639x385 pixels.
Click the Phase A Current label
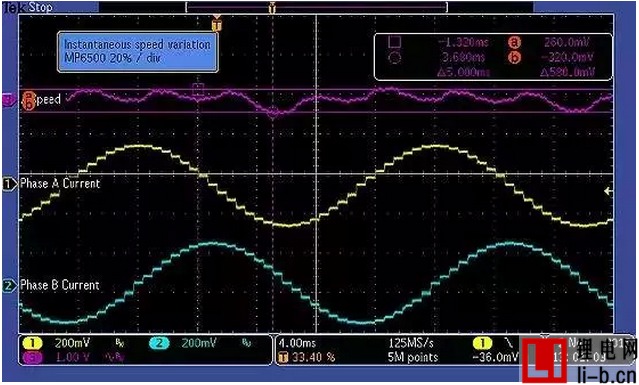60,184
